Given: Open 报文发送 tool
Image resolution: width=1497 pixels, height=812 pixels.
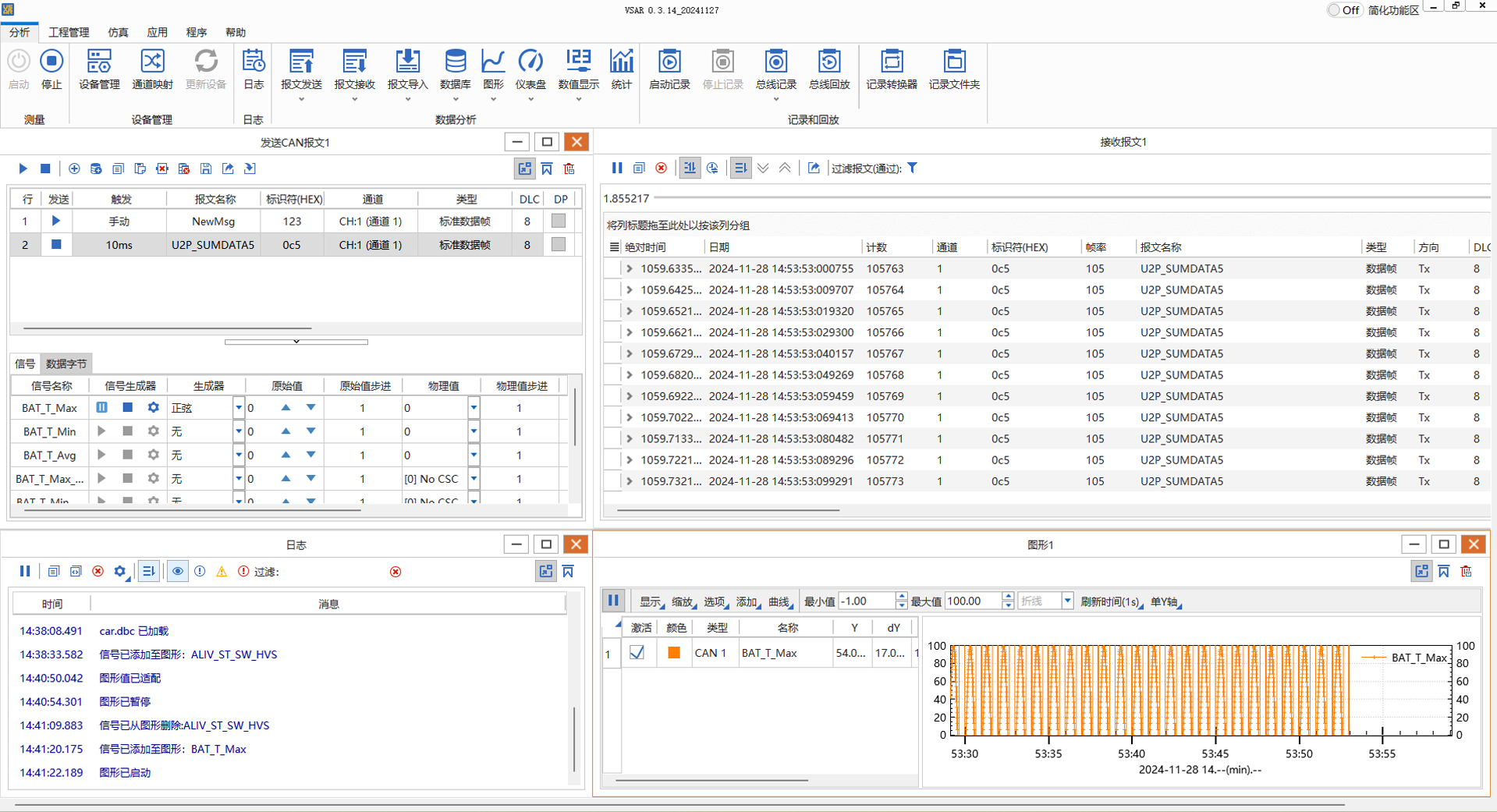Looking at the screenshot, I should click(x=301, y=73).
